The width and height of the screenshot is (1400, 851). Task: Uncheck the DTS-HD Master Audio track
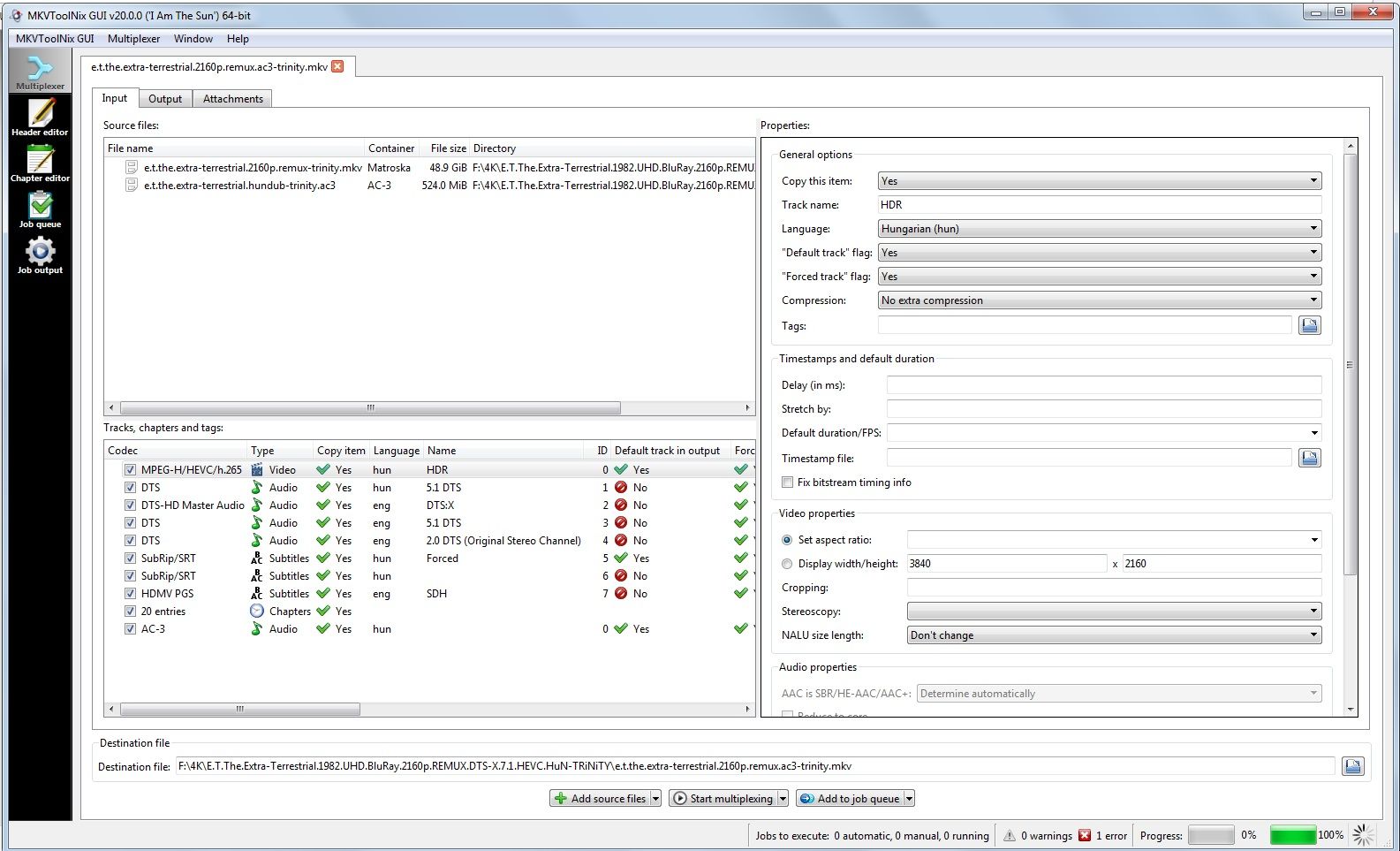point(130,505)
